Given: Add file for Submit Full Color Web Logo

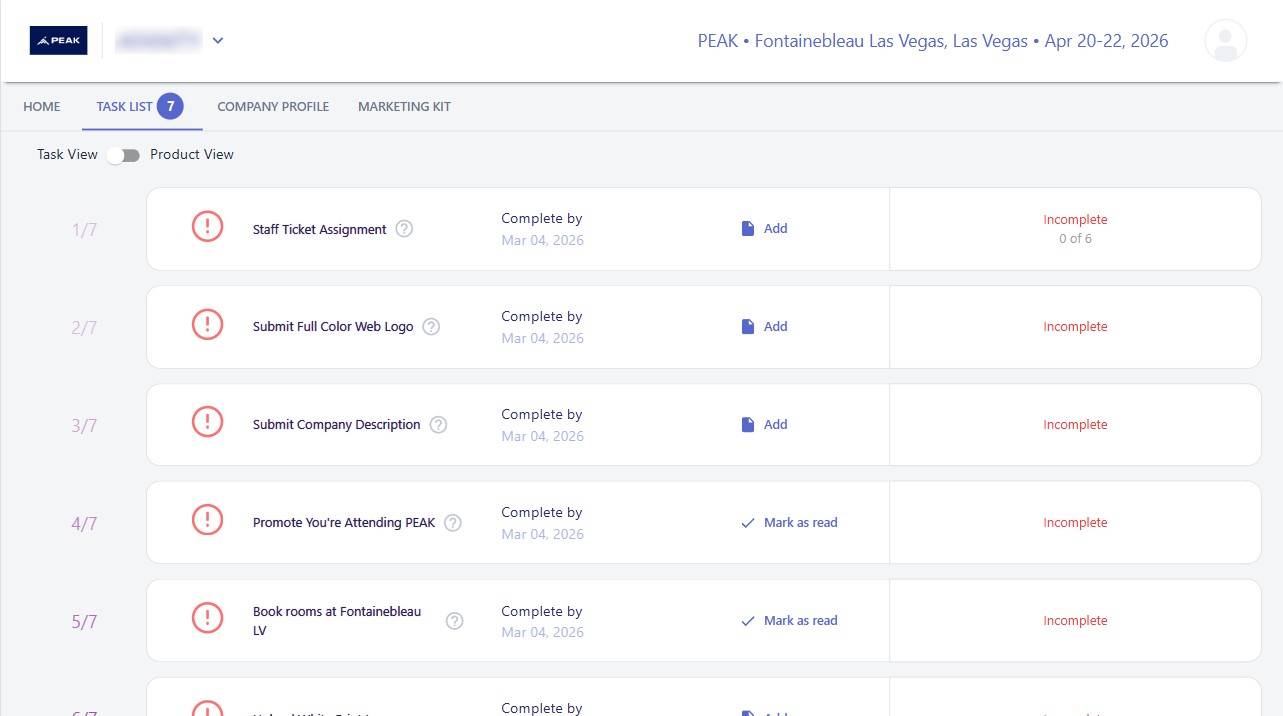Looking at the screenshot, I should tap(765, 327).
